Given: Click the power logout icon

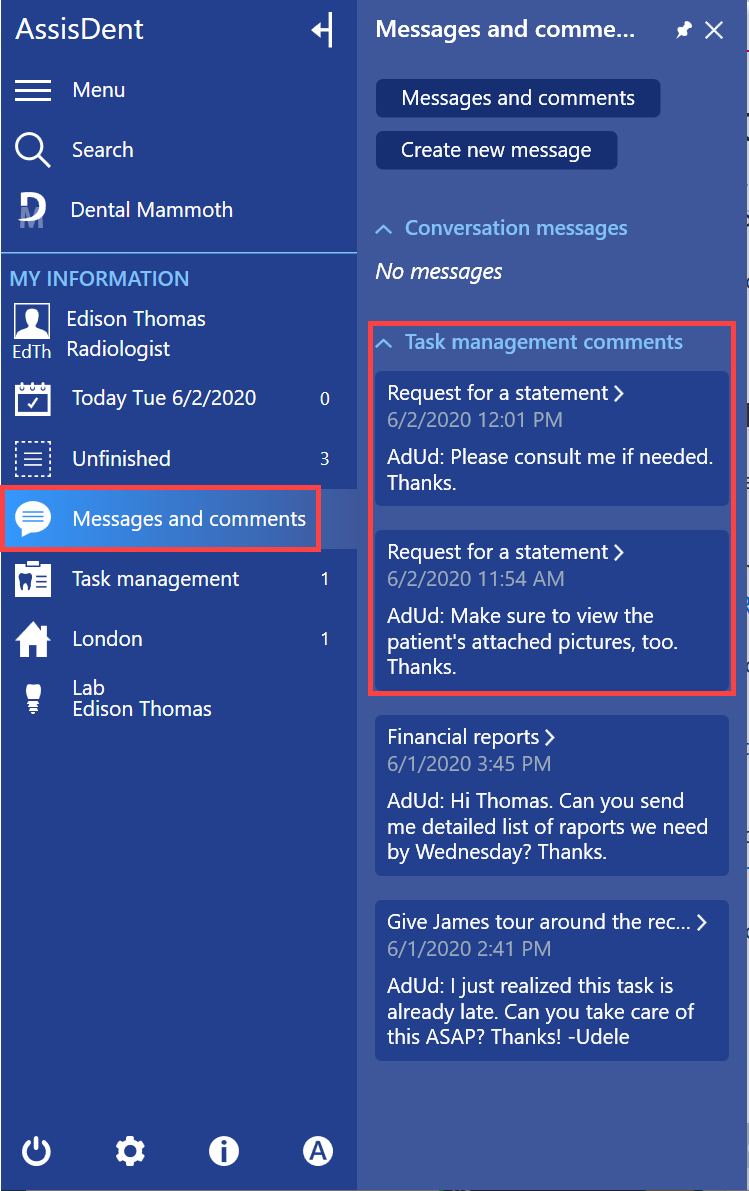Looking at the screenshot, I should coord(36,1152).
